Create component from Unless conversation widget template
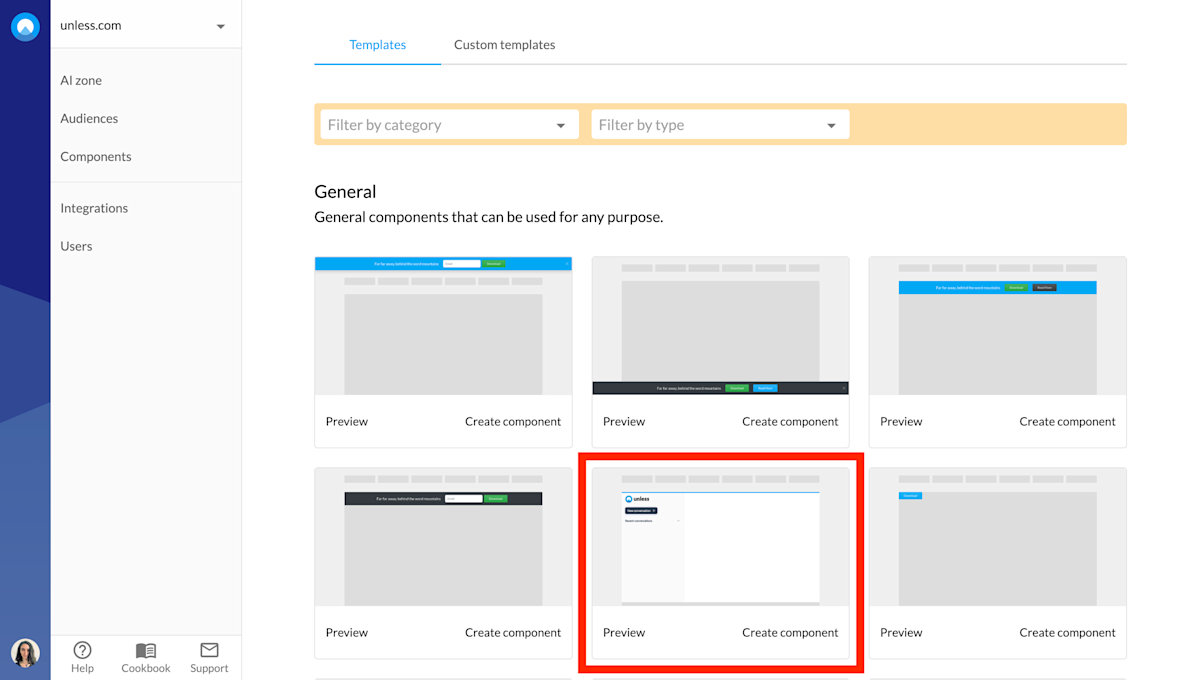 pyautogui.click(x=790, y=632)
